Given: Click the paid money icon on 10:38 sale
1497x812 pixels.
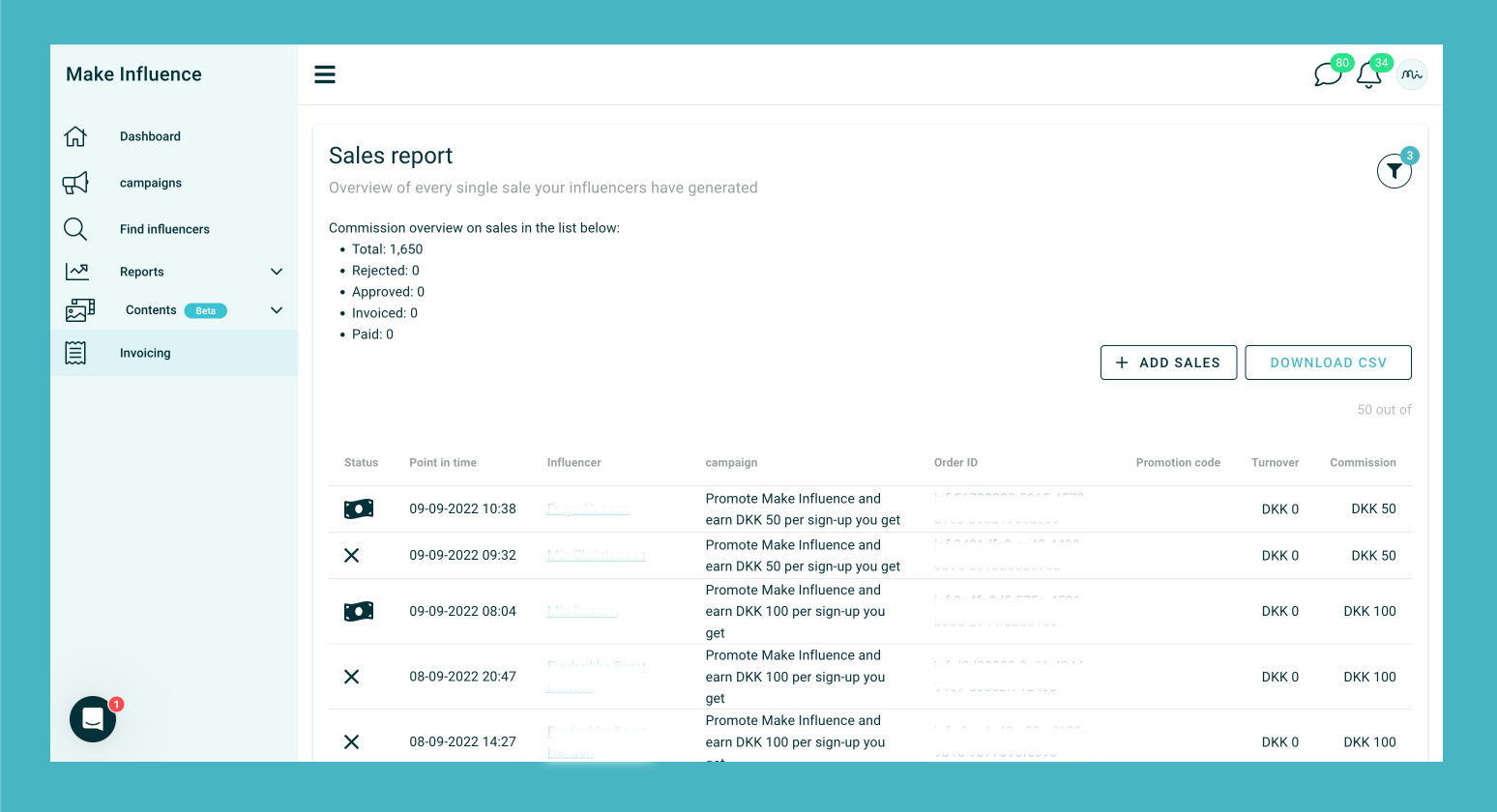Looking at the screenshot, I should (359, 508).
